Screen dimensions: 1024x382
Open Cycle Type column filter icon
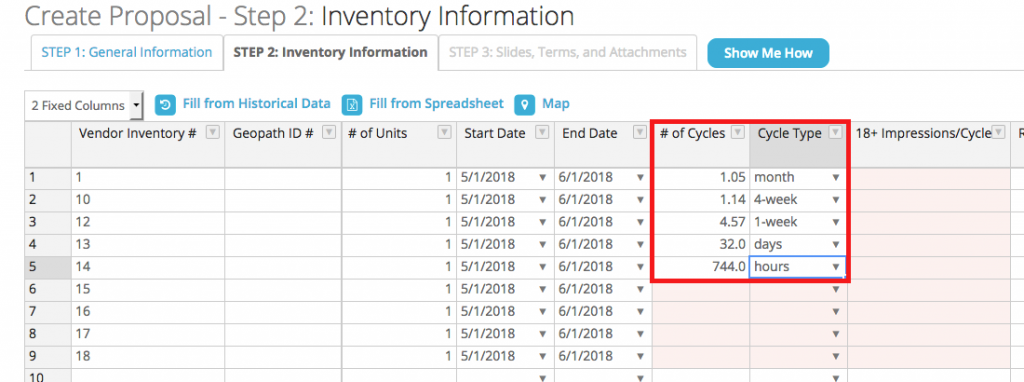[835, 133]
